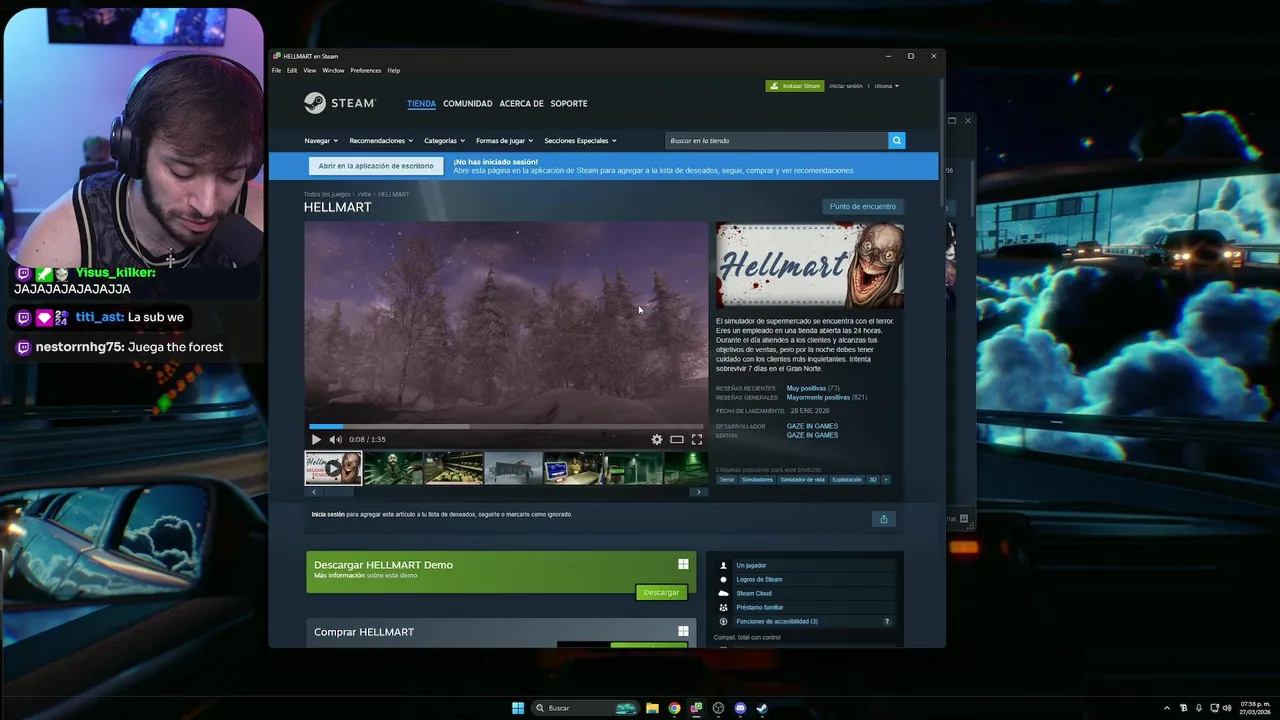Click the plus button to add tags

point(885,480)
